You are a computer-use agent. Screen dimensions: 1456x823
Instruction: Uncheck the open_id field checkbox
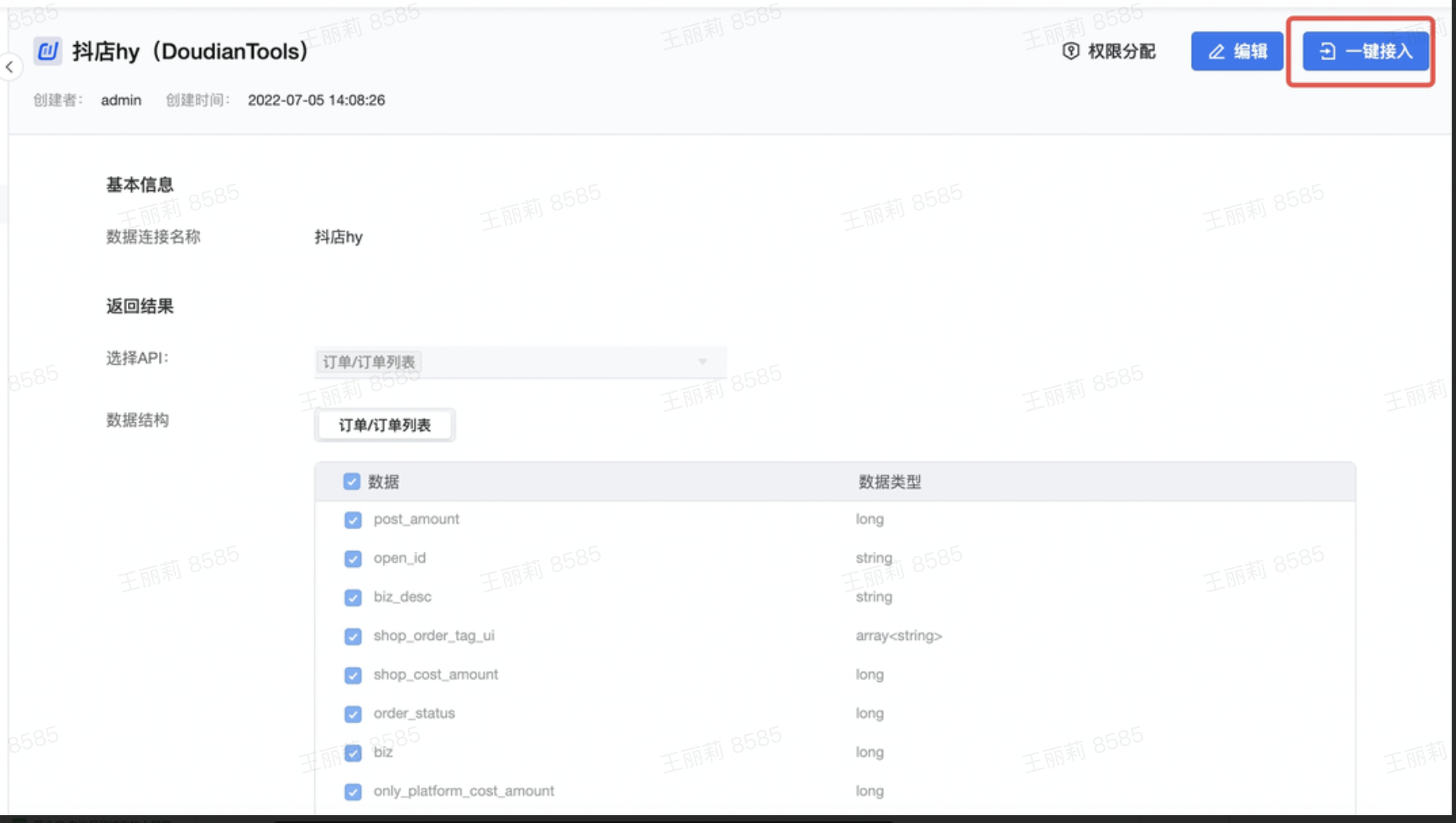tap(353, 559)
